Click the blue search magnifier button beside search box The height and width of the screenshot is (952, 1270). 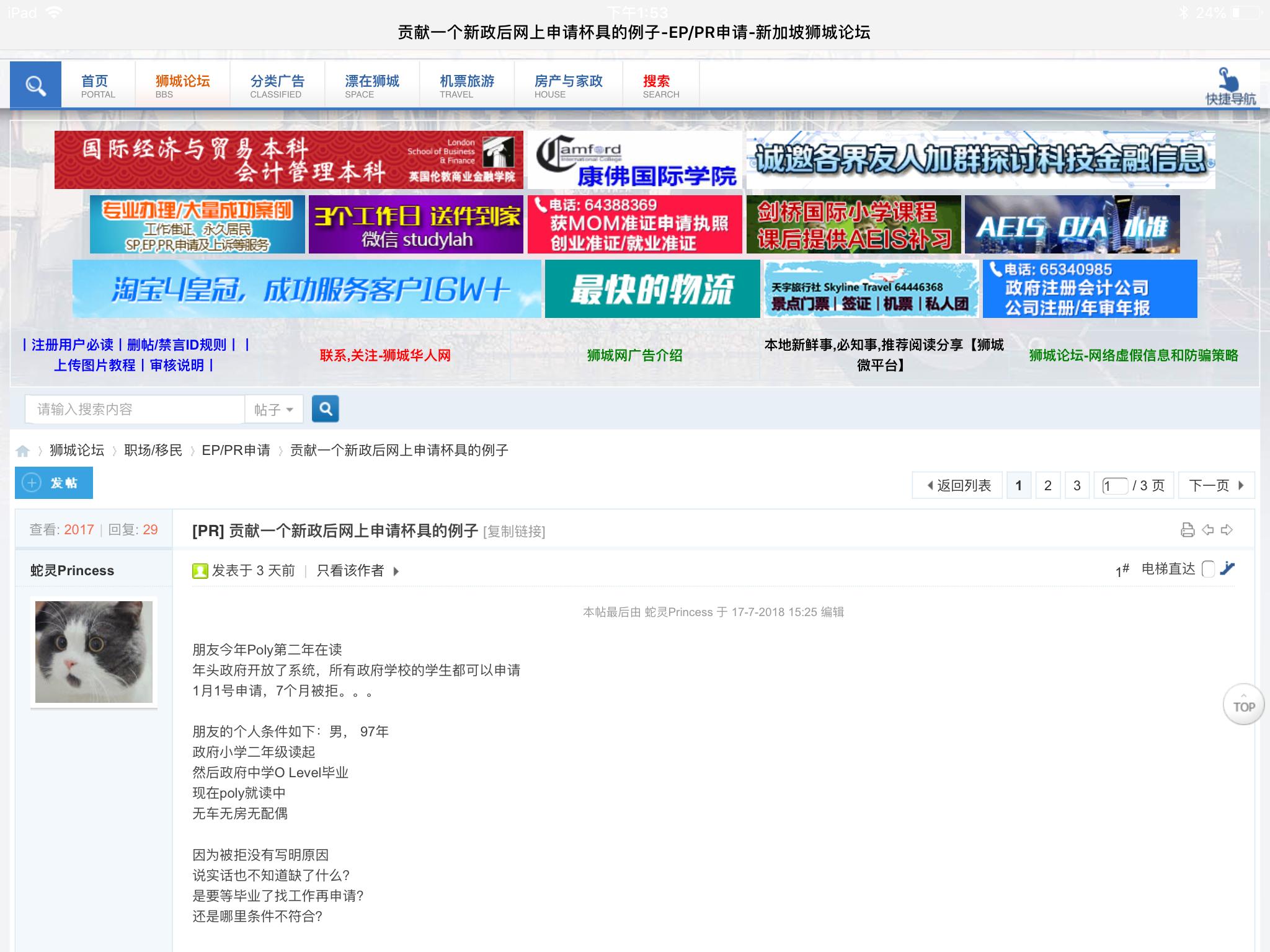(325, 408)
